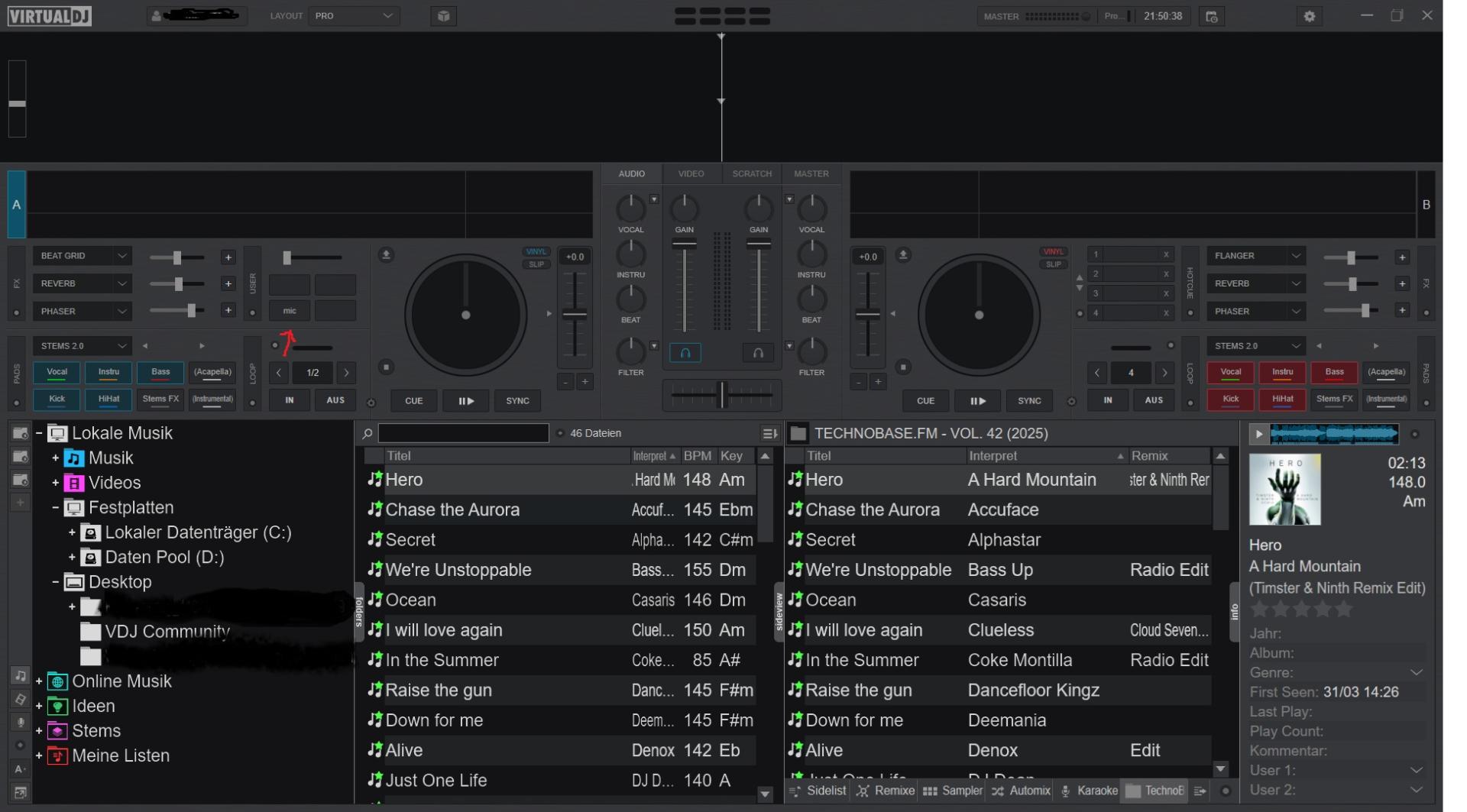Play the preview in the info panel
This screenshot has width=1467, height=812.
1258,434
